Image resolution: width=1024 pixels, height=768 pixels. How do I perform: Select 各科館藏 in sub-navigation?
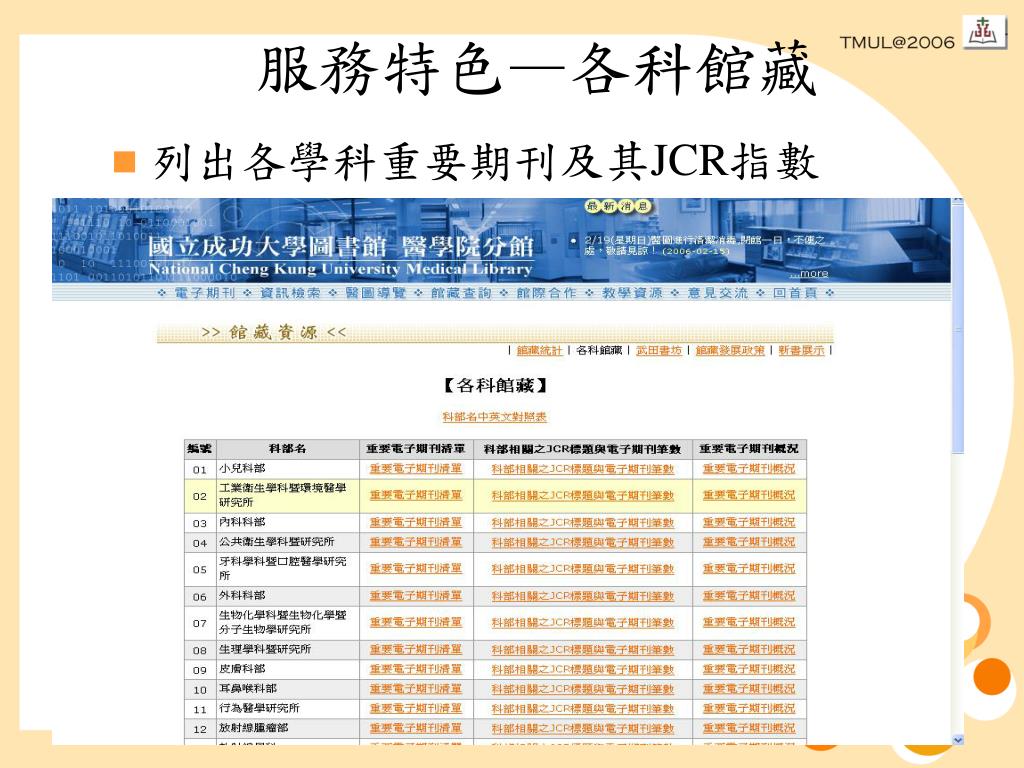[x=599, y=351]
